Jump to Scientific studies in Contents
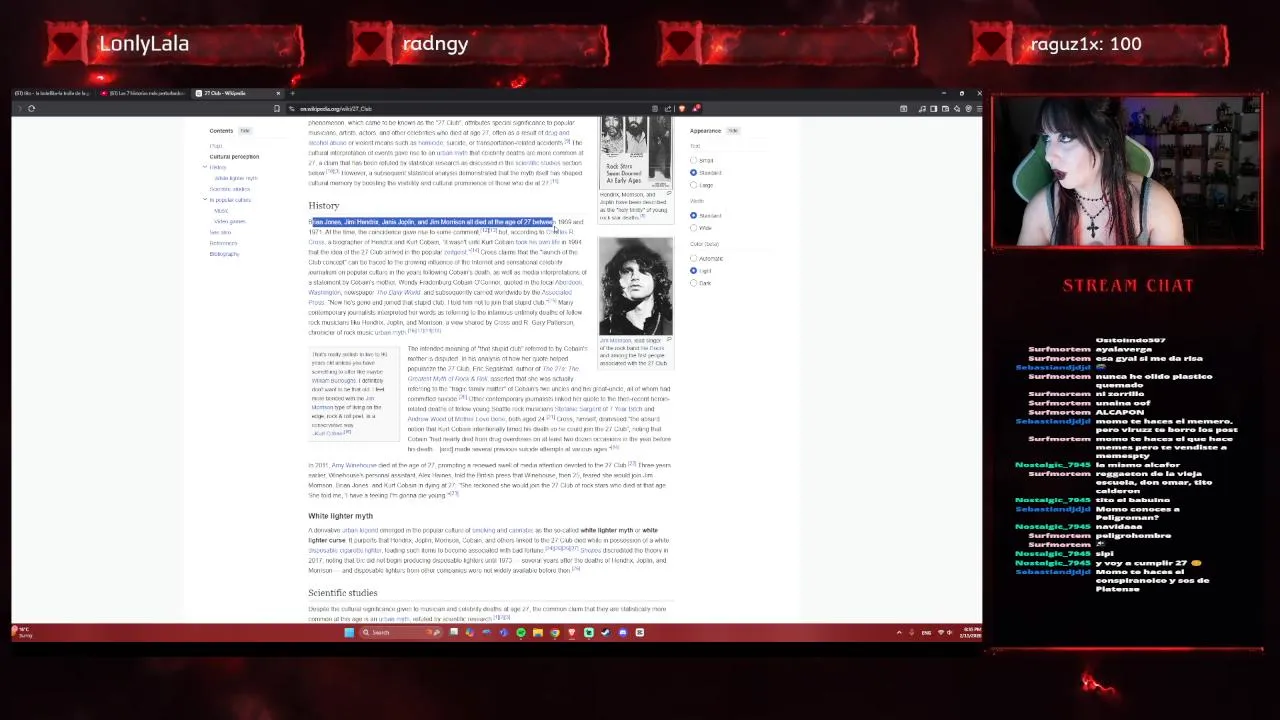This screenshot has height=720, width=1280. click(229, 189)
